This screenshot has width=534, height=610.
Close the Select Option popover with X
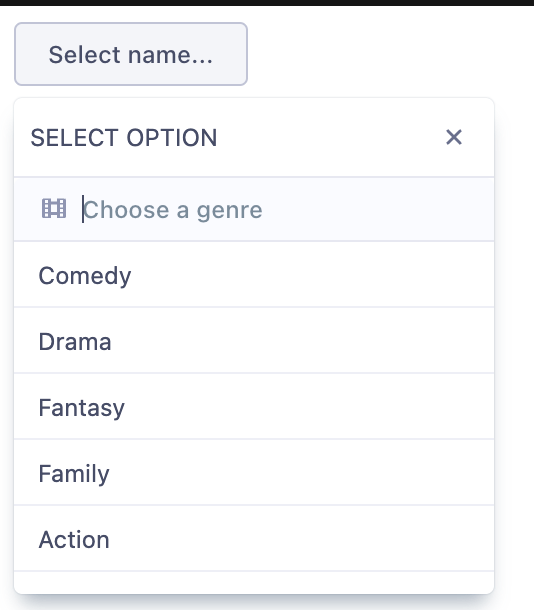click(453, 137)
